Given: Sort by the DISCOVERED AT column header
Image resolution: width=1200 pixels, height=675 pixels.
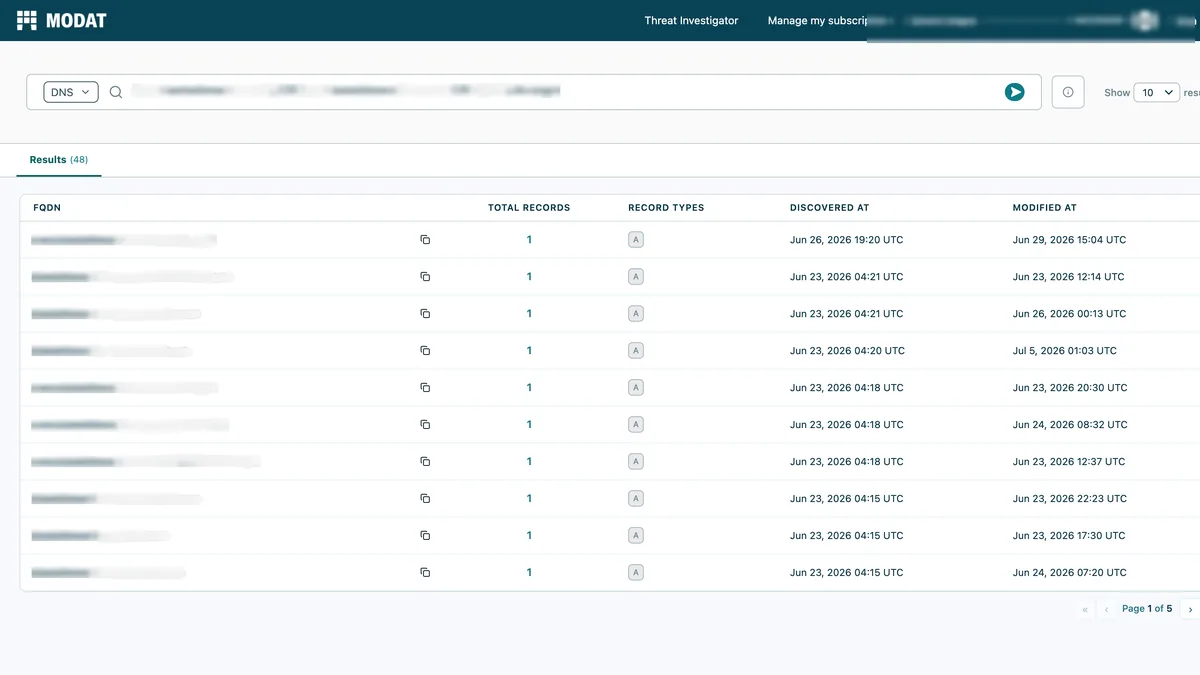Looking at the screenshot, I should [829, 208].
